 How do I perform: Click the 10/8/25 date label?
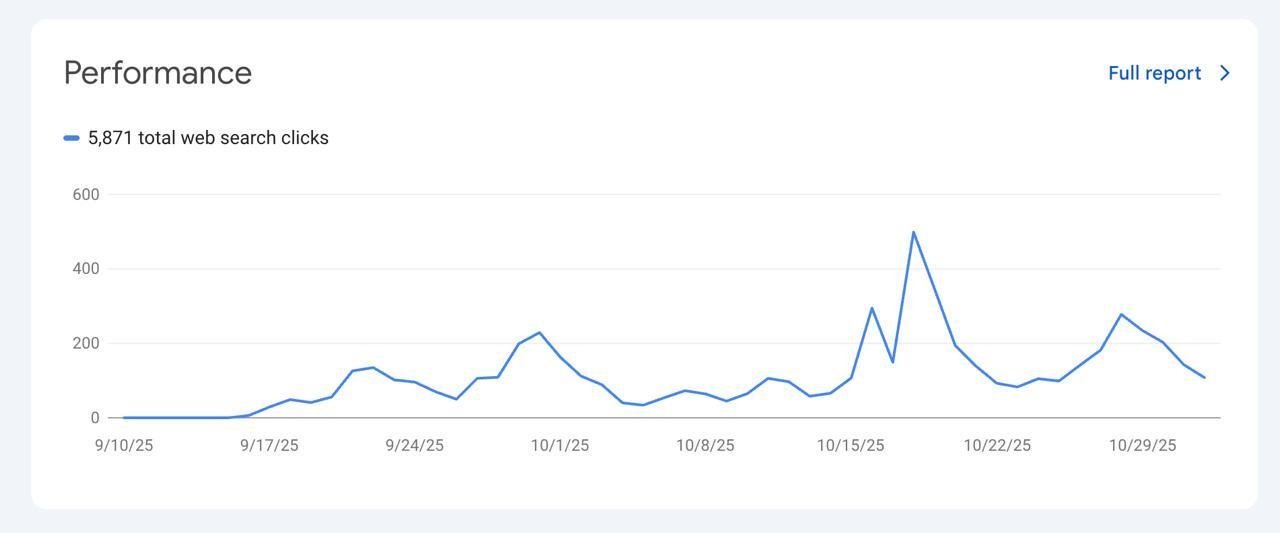point(705,445)
